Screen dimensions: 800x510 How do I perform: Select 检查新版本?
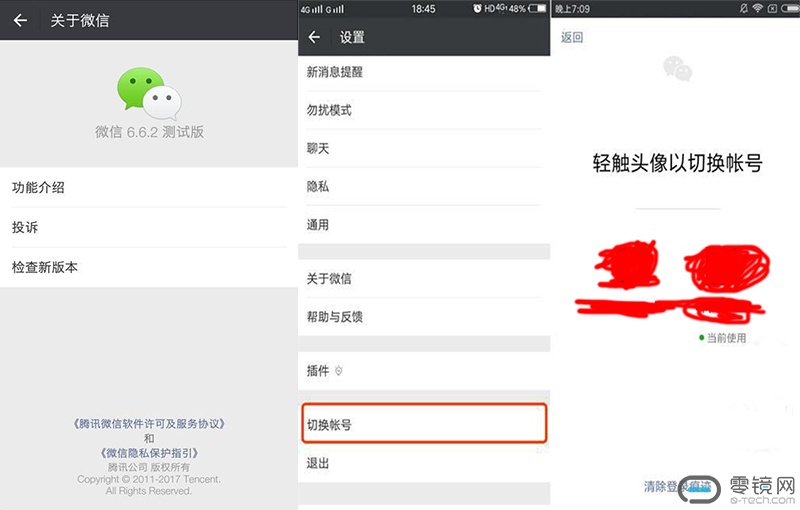[x=149, y=267]
